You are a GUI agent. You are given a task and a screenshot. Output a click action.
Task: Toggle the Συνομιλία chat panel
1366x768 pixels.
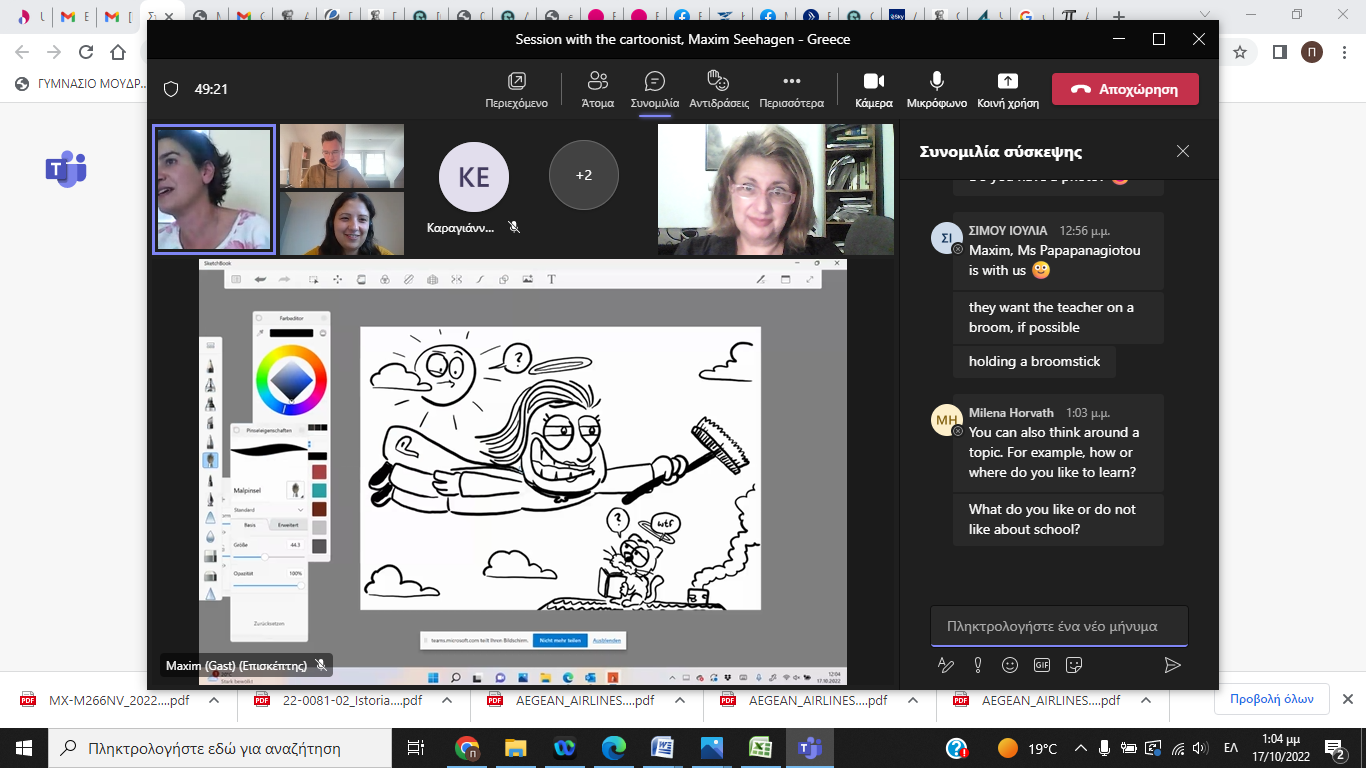654,89
